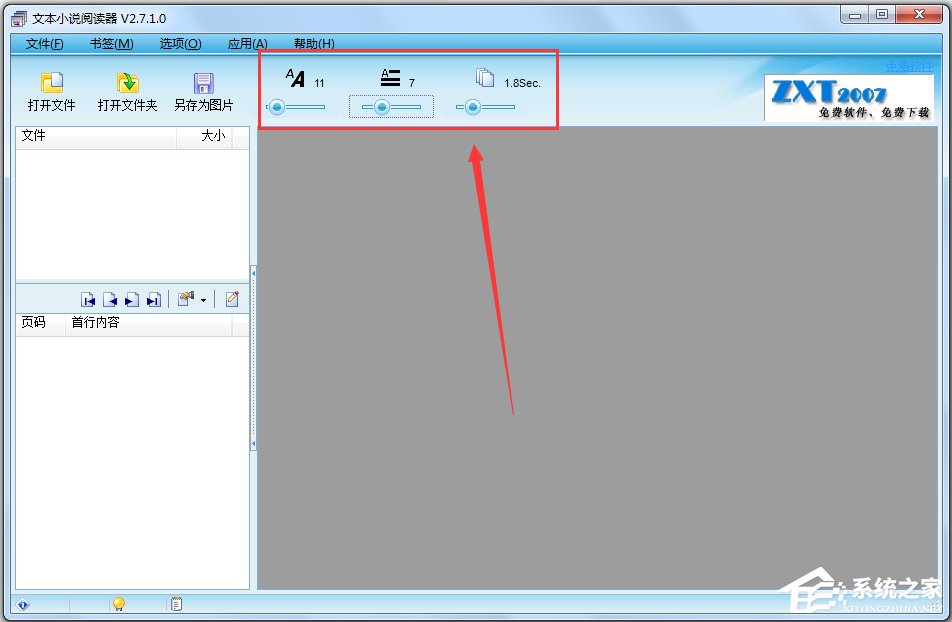Open the pencil edit icon

click(232, 298)
